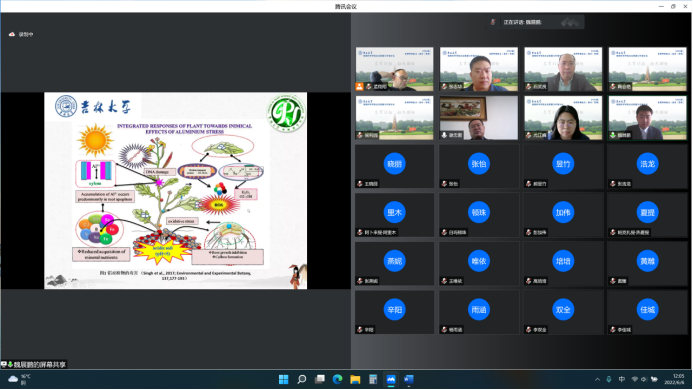This screenshot has width=693, height=390.
Task: Open Microsoft Word from the taskbar
Action: pos(409,379)
